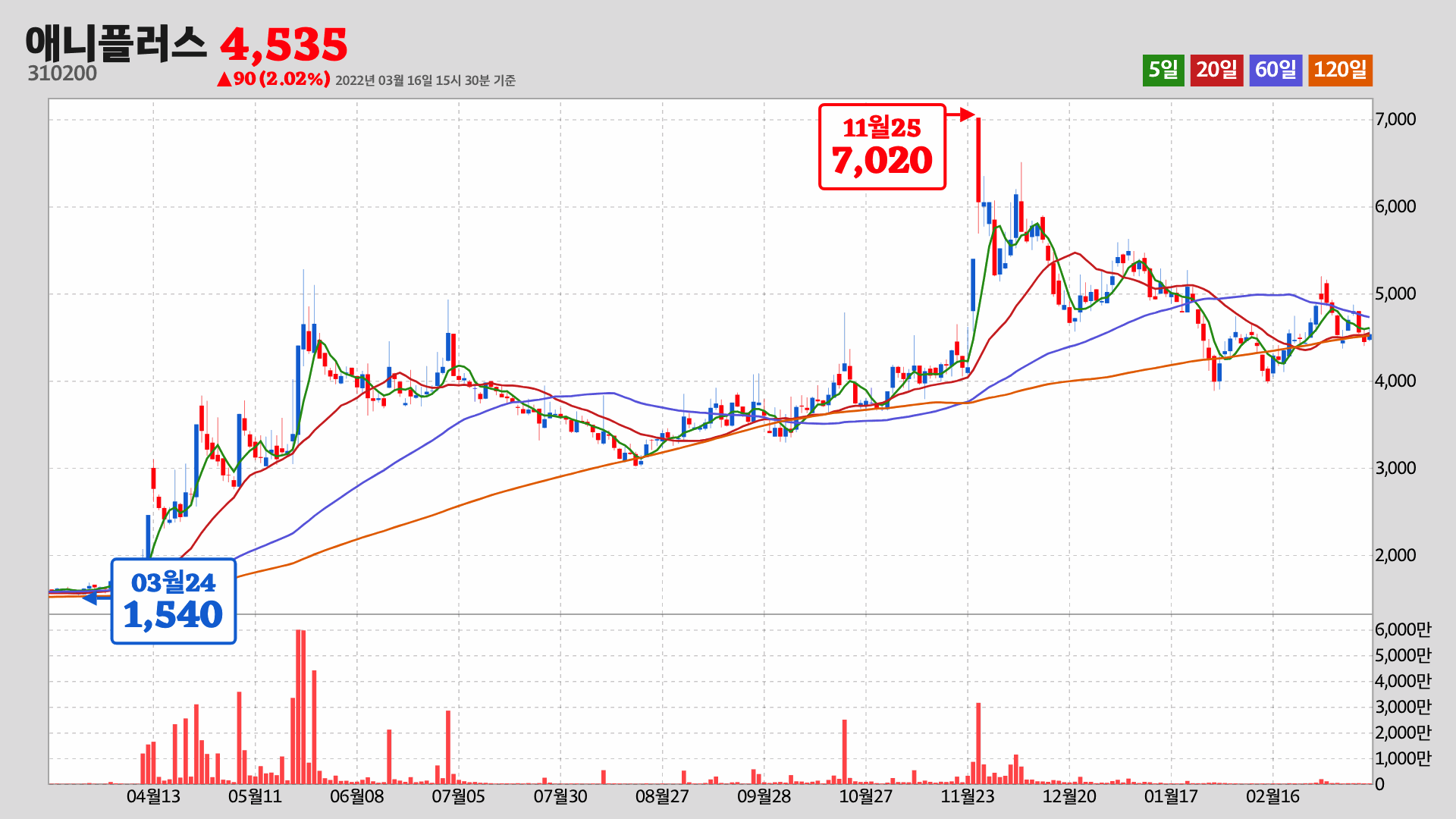Click the 10월27 date label
Image resolution: width=1456 pixels, height=819 pixels.
point(865,796)
